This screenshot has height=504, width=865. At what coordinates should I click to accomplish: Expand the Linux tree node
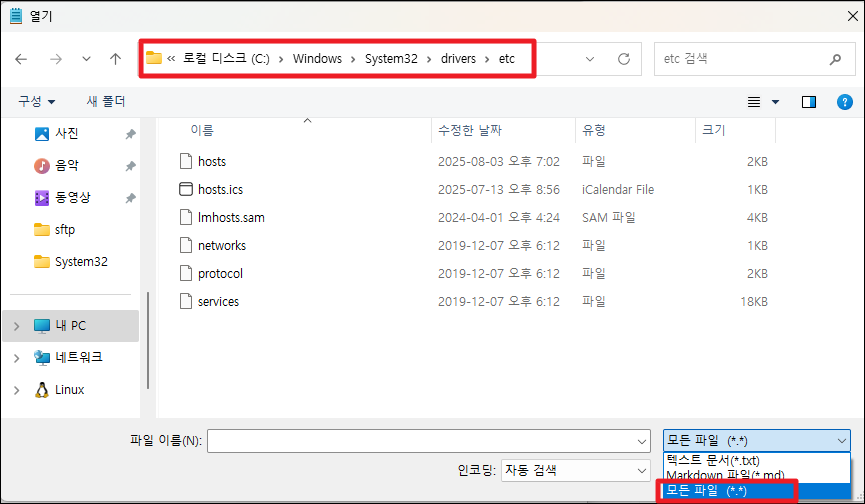pos(17,390)
